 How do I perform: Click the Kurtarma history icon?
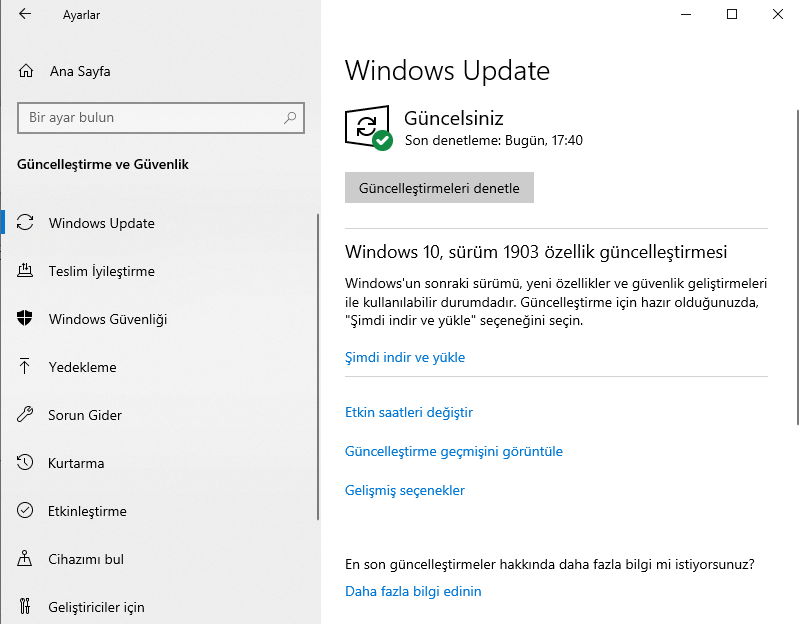[24, 462]
